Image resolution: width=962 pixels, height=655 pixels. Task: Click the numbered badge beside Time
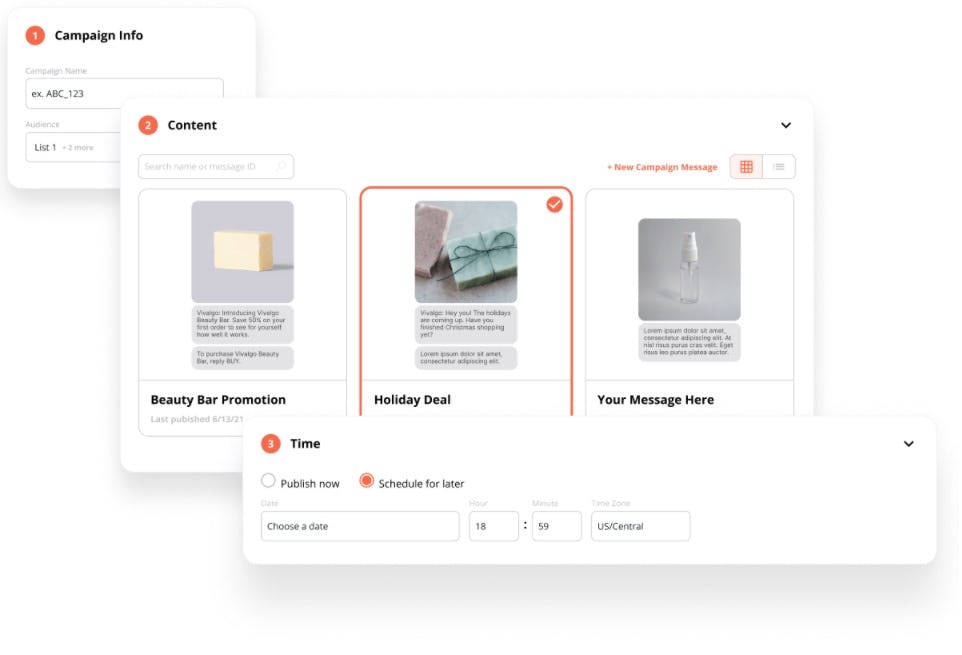(269, 444)
